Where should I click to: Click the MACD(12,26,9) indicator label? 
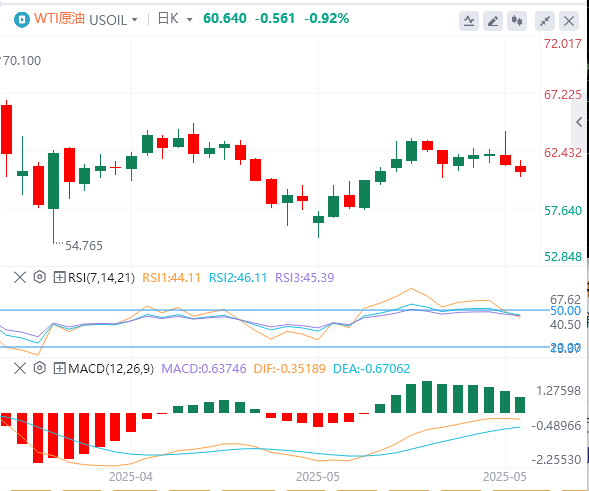pyautogui.click(x=111, y=369)
